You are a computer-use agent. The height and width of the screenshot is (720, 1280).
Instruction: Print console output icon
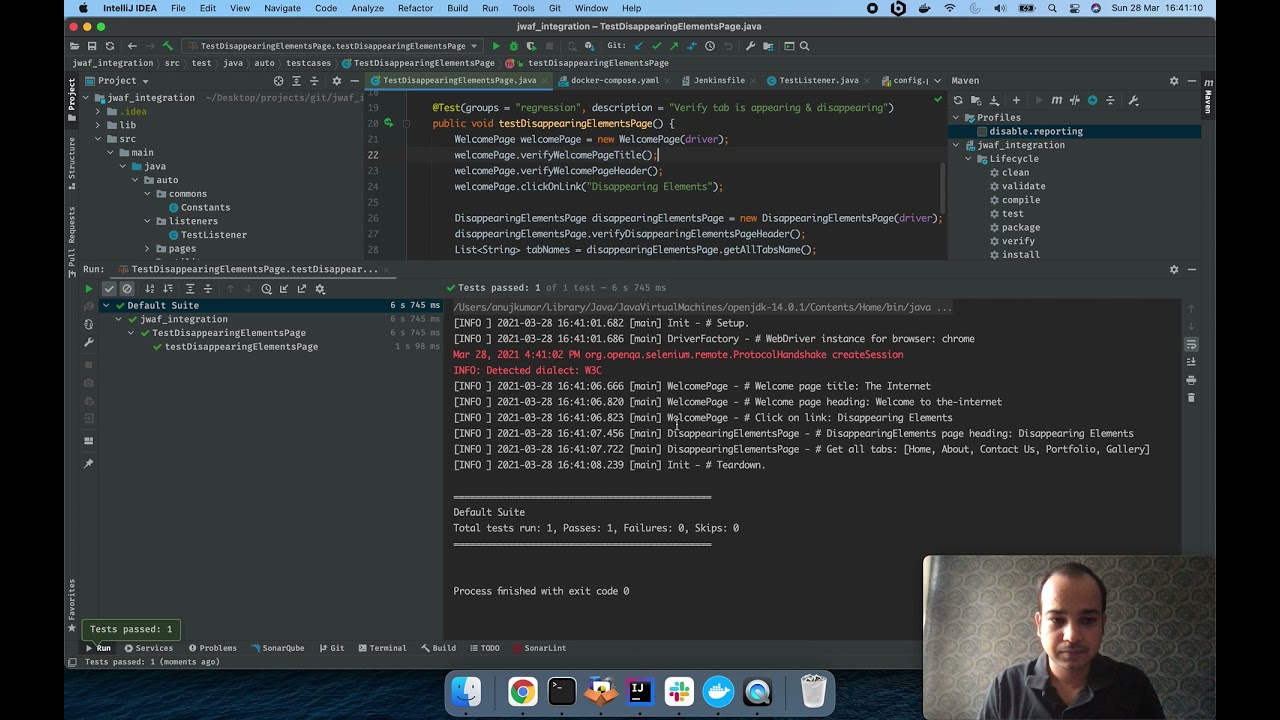(x=1191, y=380)
